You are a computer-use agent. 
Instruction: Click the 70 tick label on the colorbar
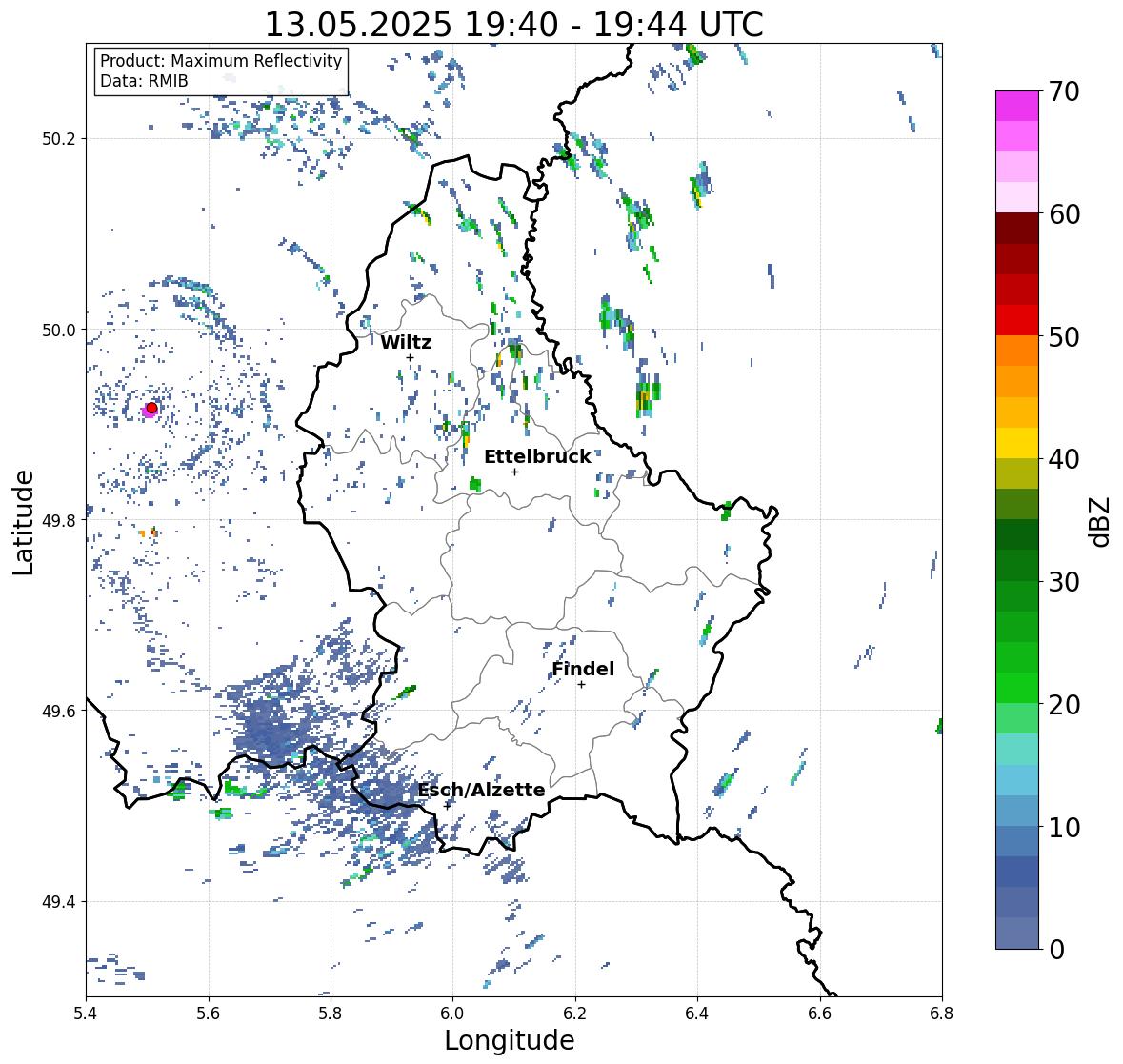(1064, 91)
